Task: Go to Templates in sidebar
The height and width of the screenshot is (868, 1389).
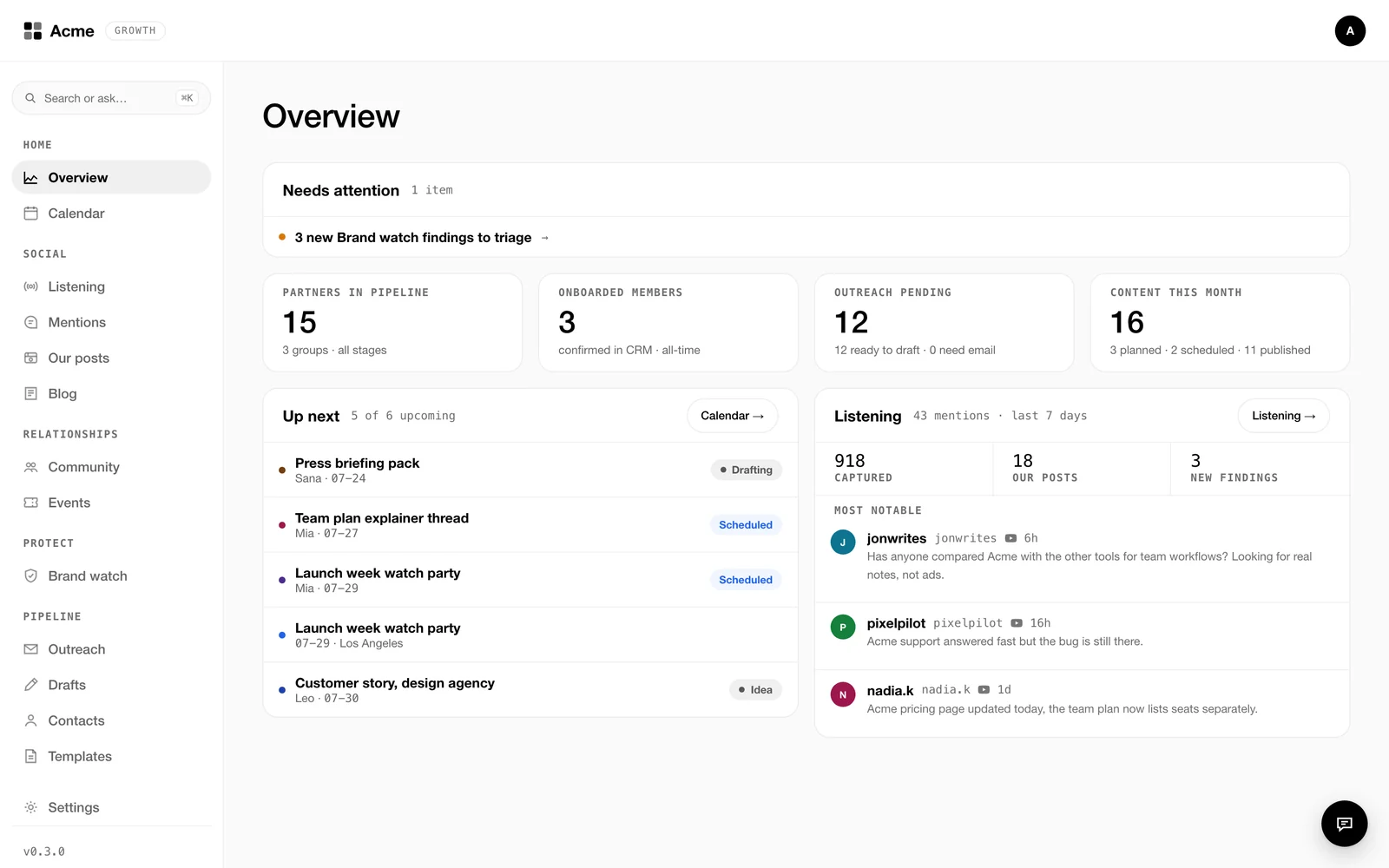Action: [111, 756]
